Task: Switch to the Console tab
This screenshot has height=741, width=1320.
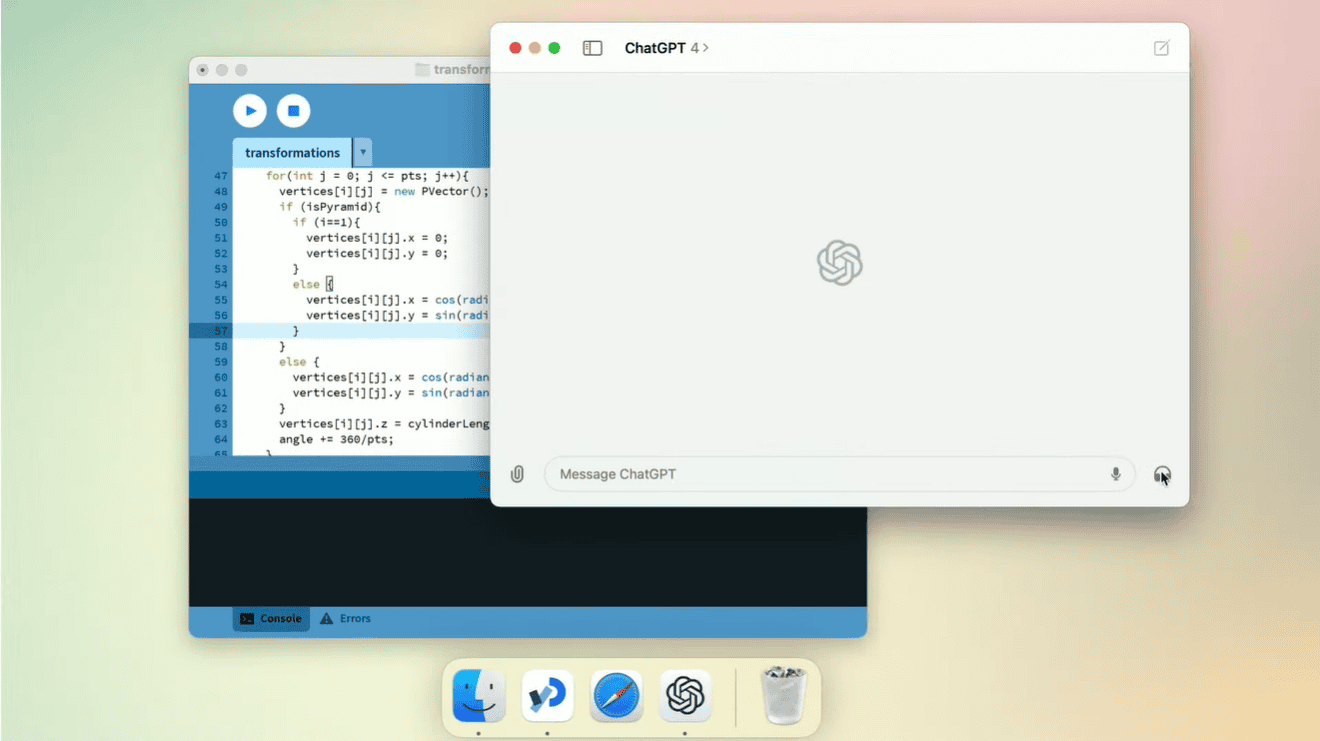Action: (x=270, y=618)
